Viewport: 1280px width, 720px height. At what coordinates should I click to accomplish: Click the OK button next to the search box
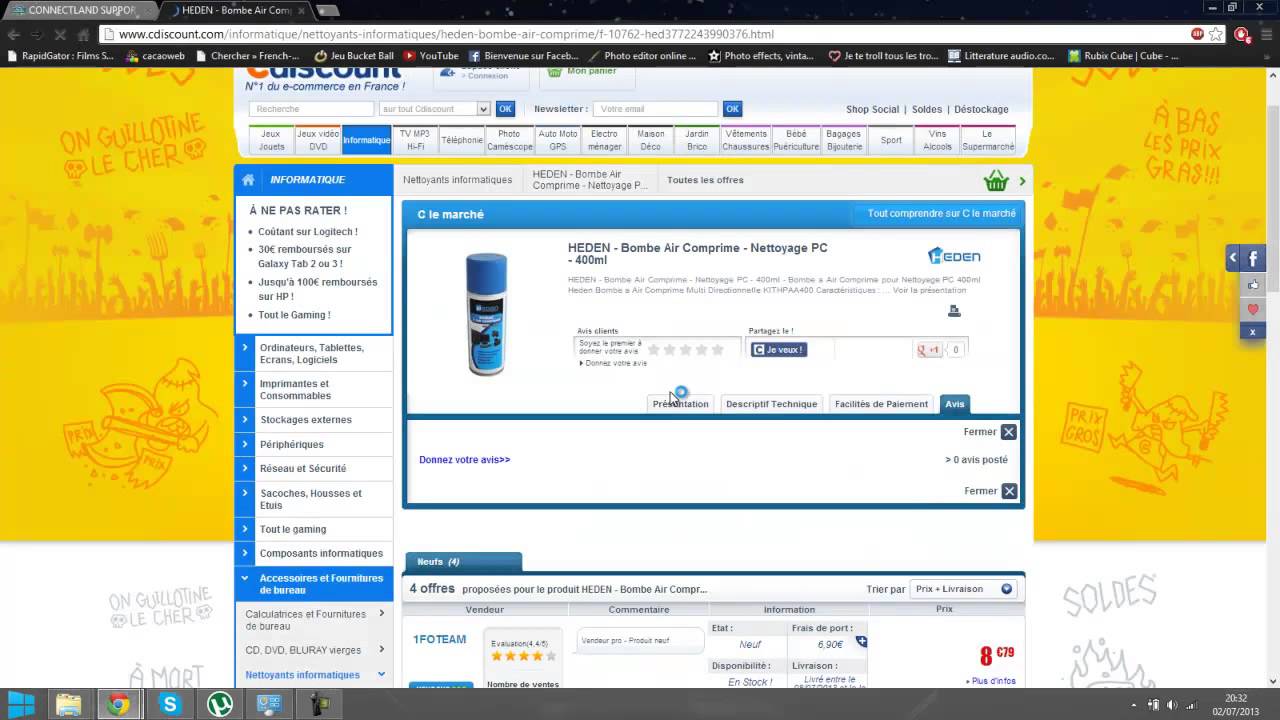point(505,109)
